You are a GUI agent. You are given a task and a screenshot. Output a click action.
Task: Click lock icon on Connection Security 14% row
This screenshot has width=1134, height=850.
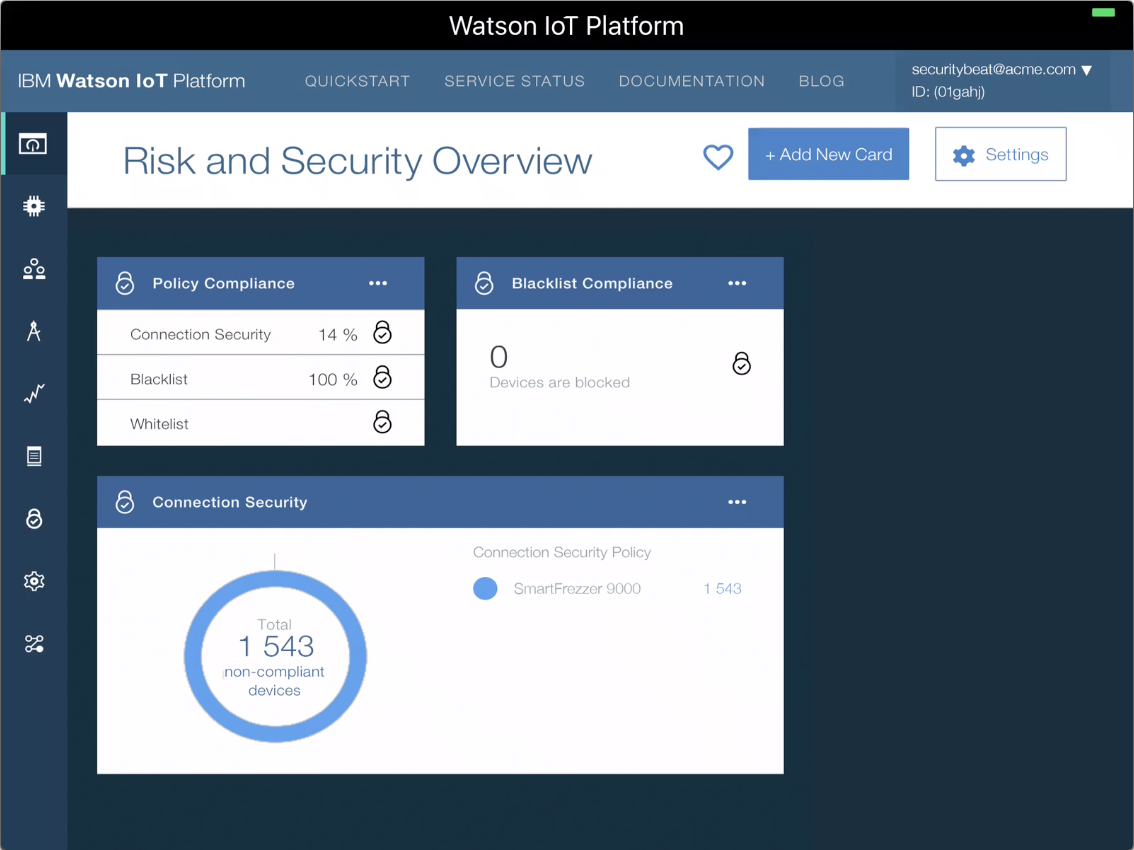coord(382,333)
